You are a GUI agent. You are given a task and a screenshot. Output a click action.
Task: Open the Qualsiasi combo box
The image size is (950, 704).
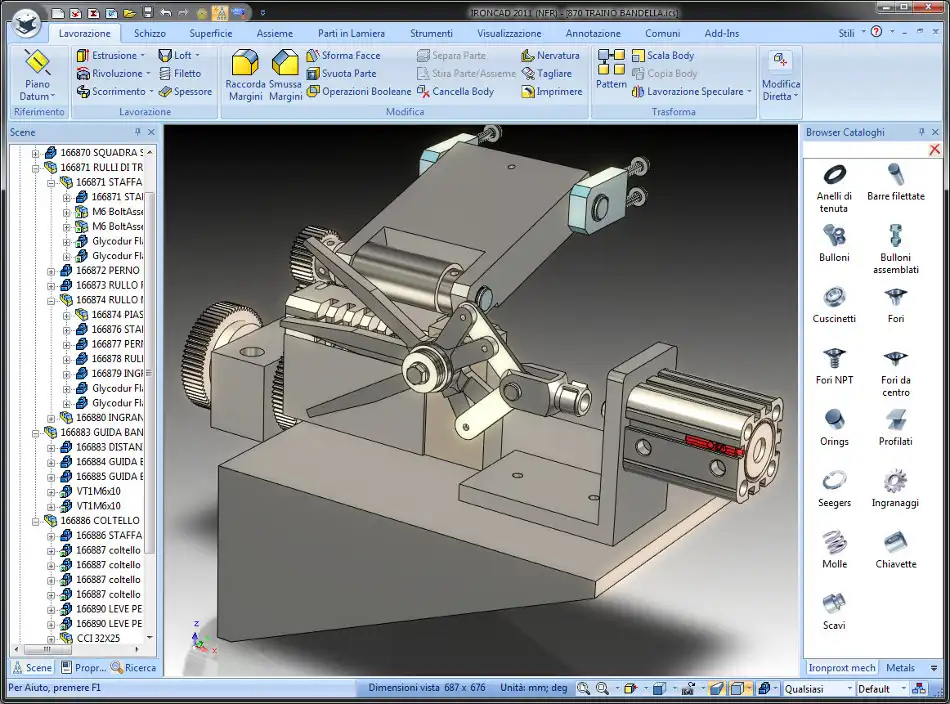(850, 688)
